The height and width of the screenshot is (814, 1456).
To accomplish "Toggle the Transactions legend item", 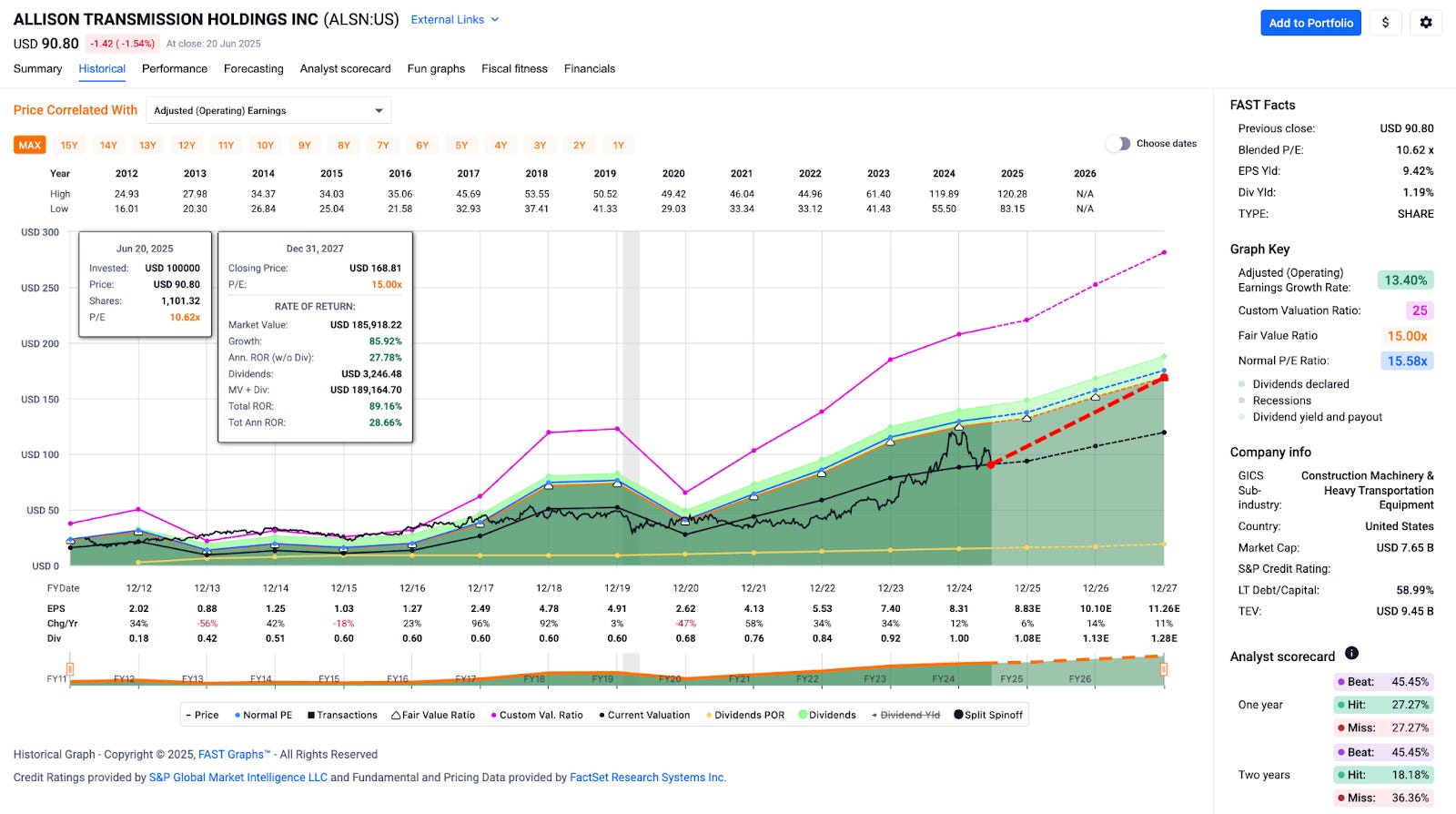I will 342,715.
